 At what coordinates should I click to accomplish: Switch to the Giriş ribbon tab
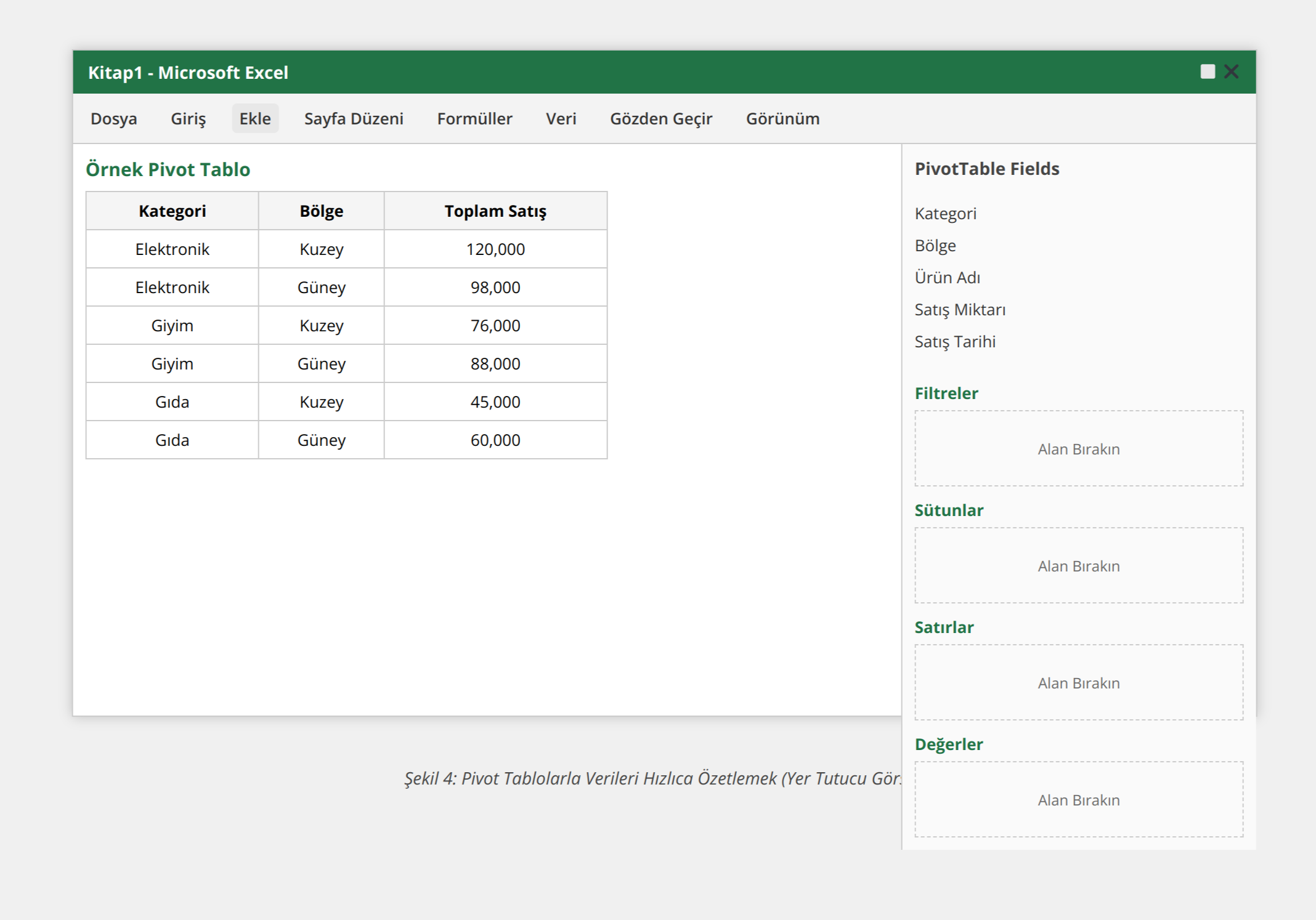tap(188, 118)
